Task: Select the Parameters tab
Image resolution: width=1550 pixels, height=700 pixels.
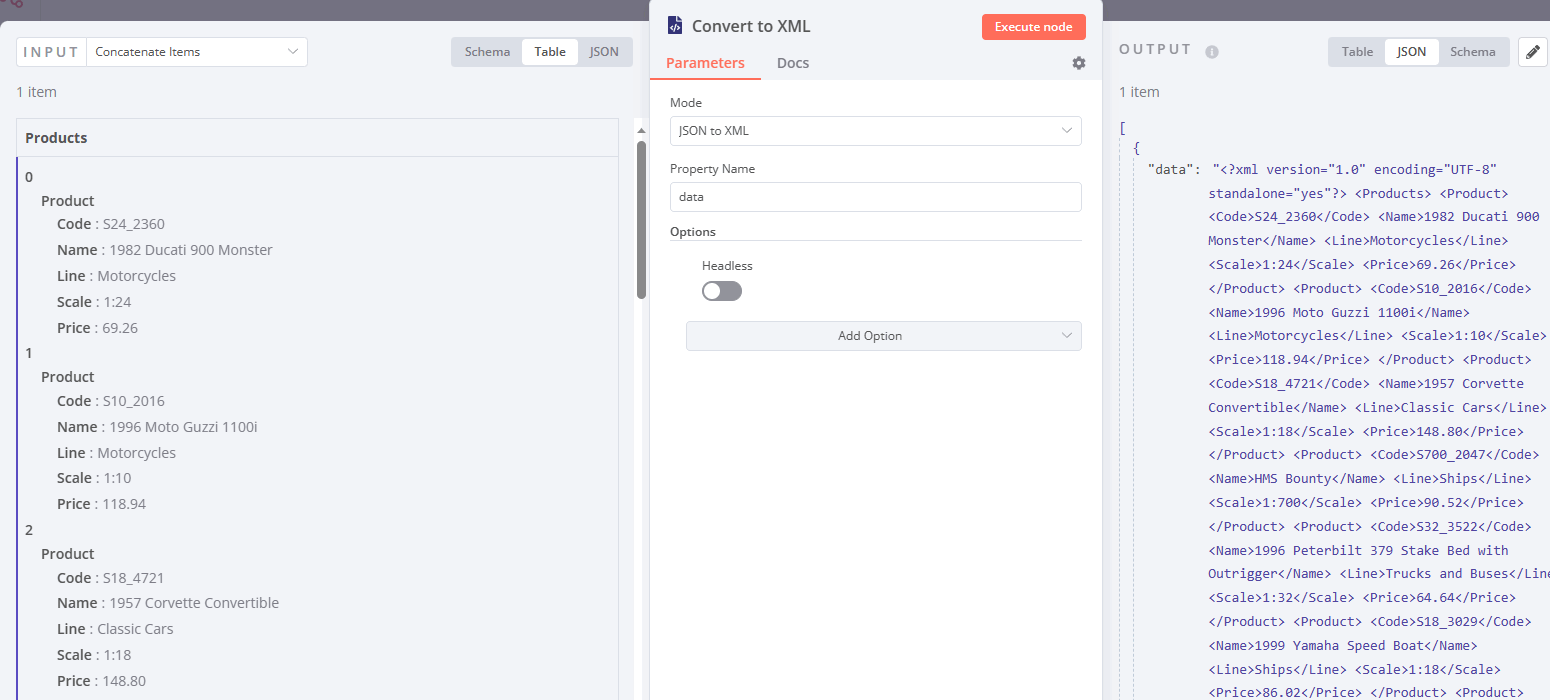Action: tap(705, 62)
